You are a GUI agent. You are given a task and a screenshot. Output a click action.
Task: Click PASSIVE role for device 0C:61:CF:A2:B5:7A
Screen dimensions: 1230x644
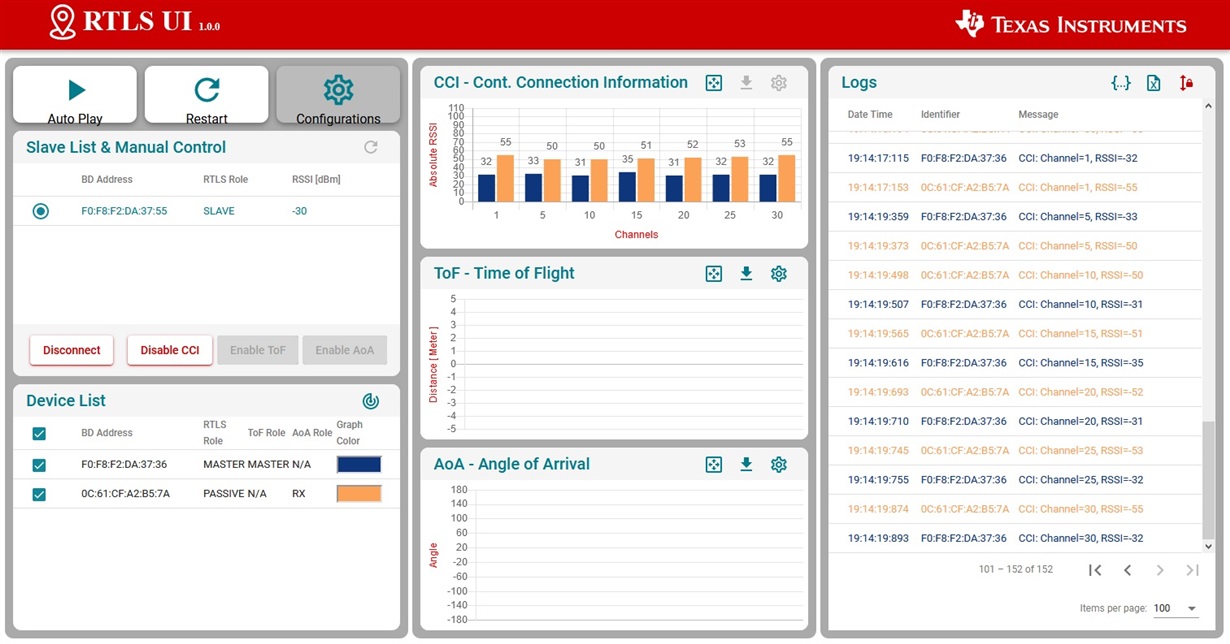pos(223,494)
